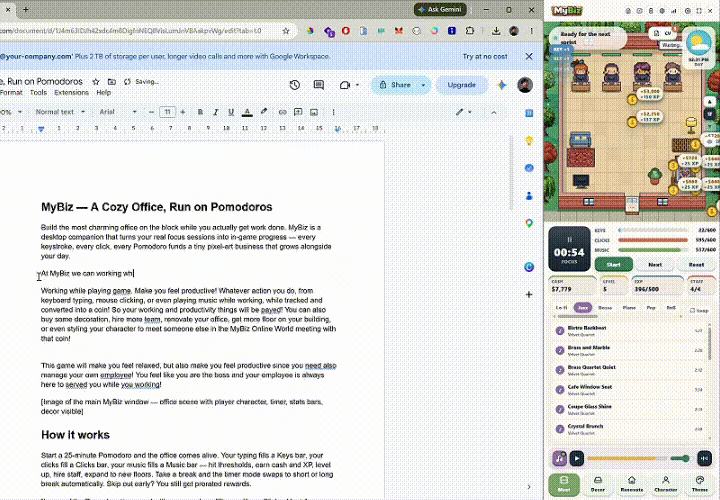This screenshot has height=500, width=720.
Task: Open the Extensions menu
Action: 71,92
